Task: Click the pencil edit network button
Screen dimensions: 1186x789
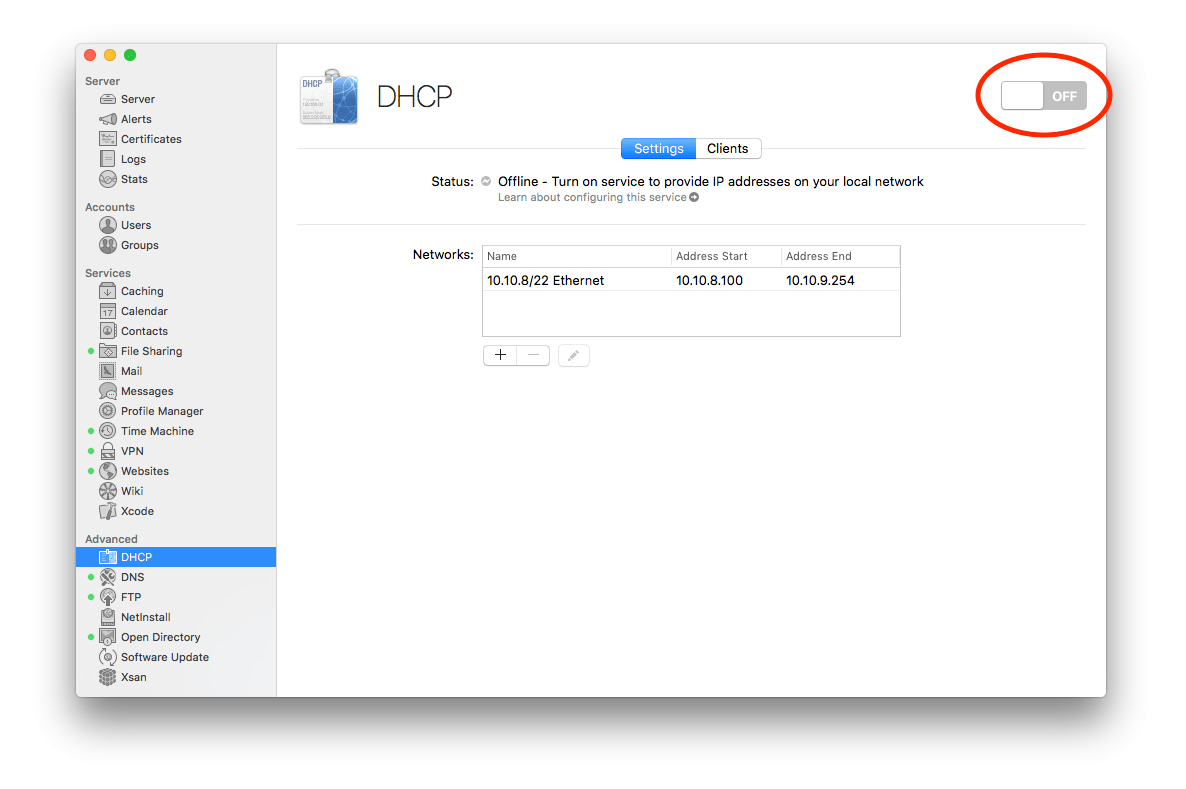Action: 573,355
